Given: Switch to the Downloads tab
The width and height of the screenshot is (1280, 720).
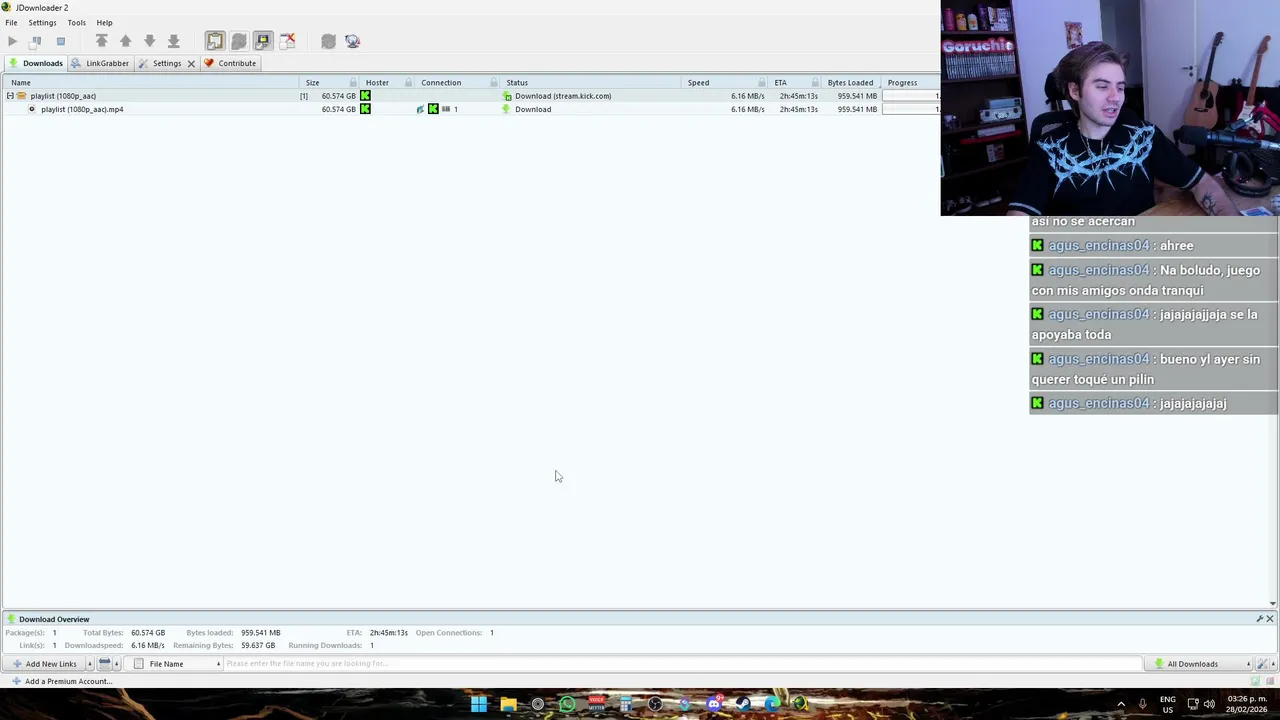Looking at the screenshot, I should 36,63.
